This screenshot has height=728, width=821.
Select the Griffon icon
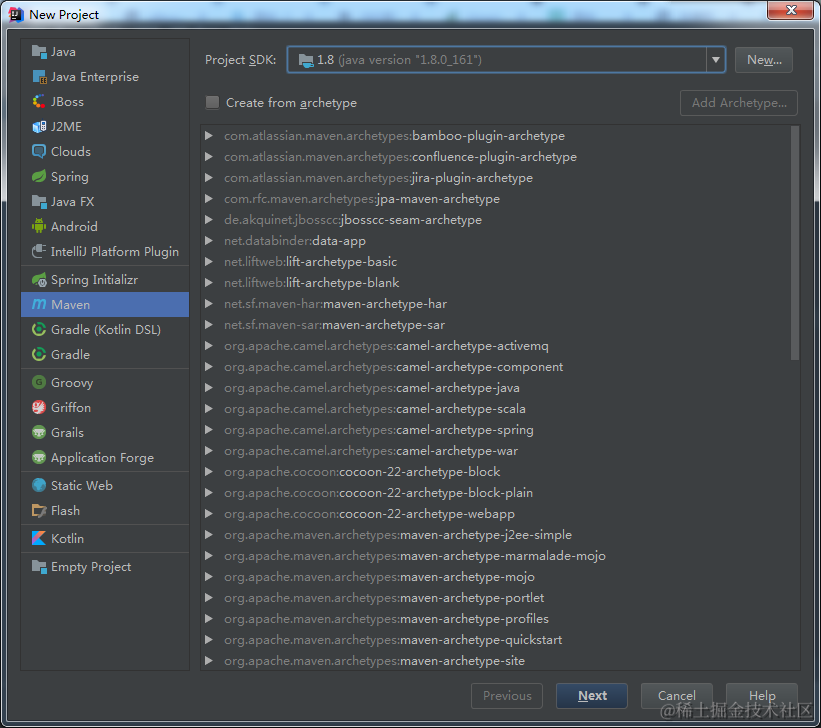[39, 407]
